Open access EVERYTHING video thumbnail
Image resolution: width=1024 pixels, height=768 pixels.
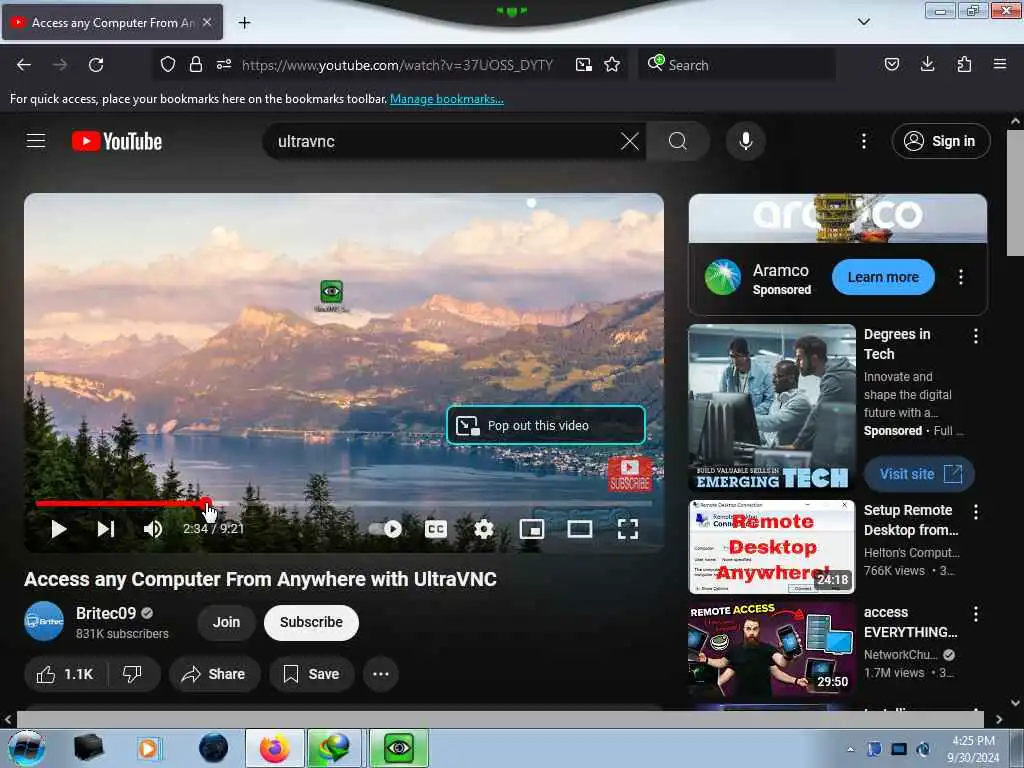[x=772, y=649]
